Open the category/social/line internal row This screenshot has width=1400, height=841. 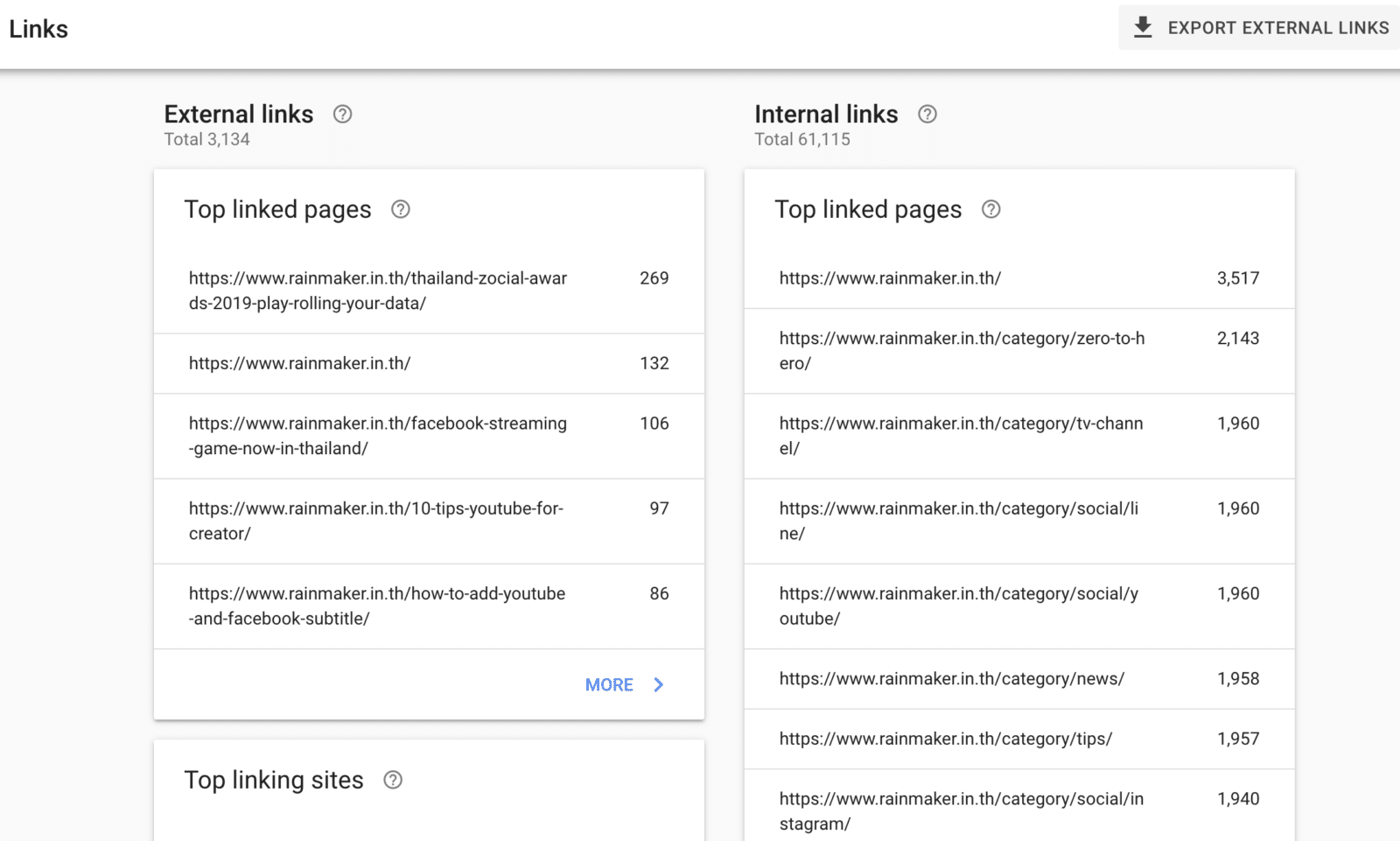pyautogui.click(x=1019, y=521)
